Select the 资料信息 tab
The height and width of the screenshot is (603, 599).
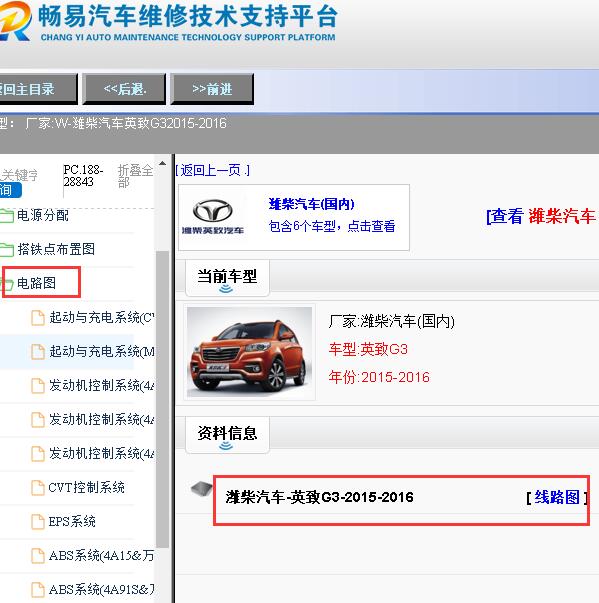click(227, 435)
